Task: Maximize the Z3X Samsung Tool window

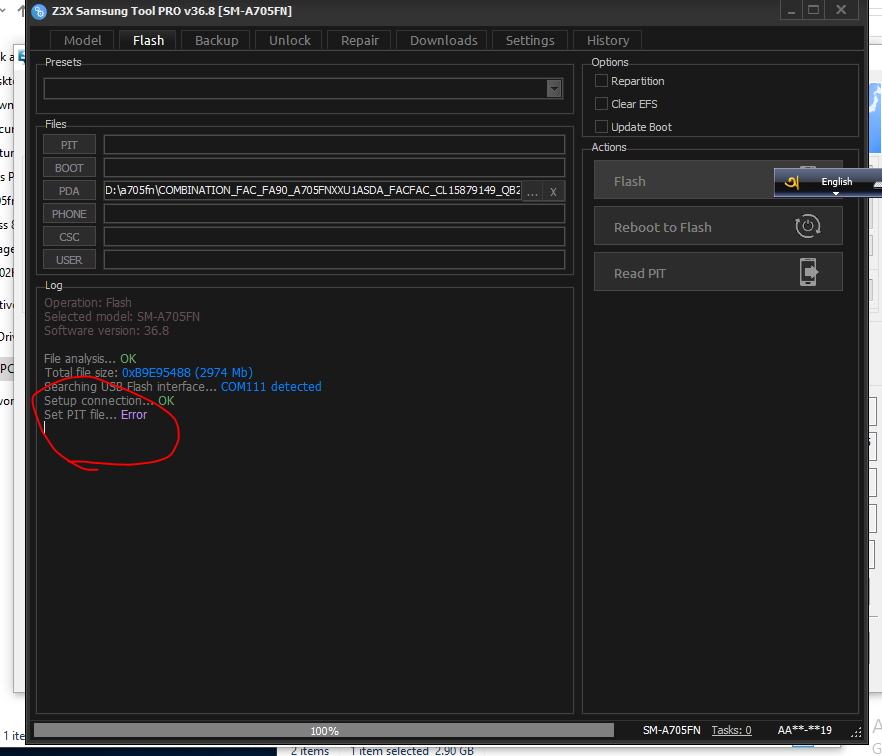Action: pos(813,11)
